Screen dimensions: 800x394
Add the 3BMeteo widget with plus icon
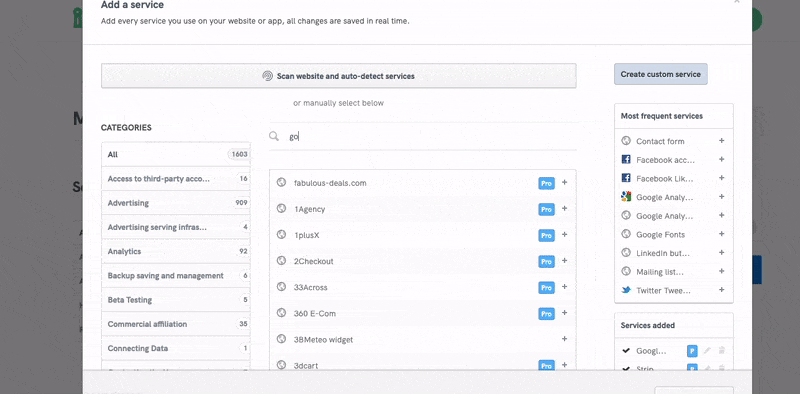click(564, 339)
